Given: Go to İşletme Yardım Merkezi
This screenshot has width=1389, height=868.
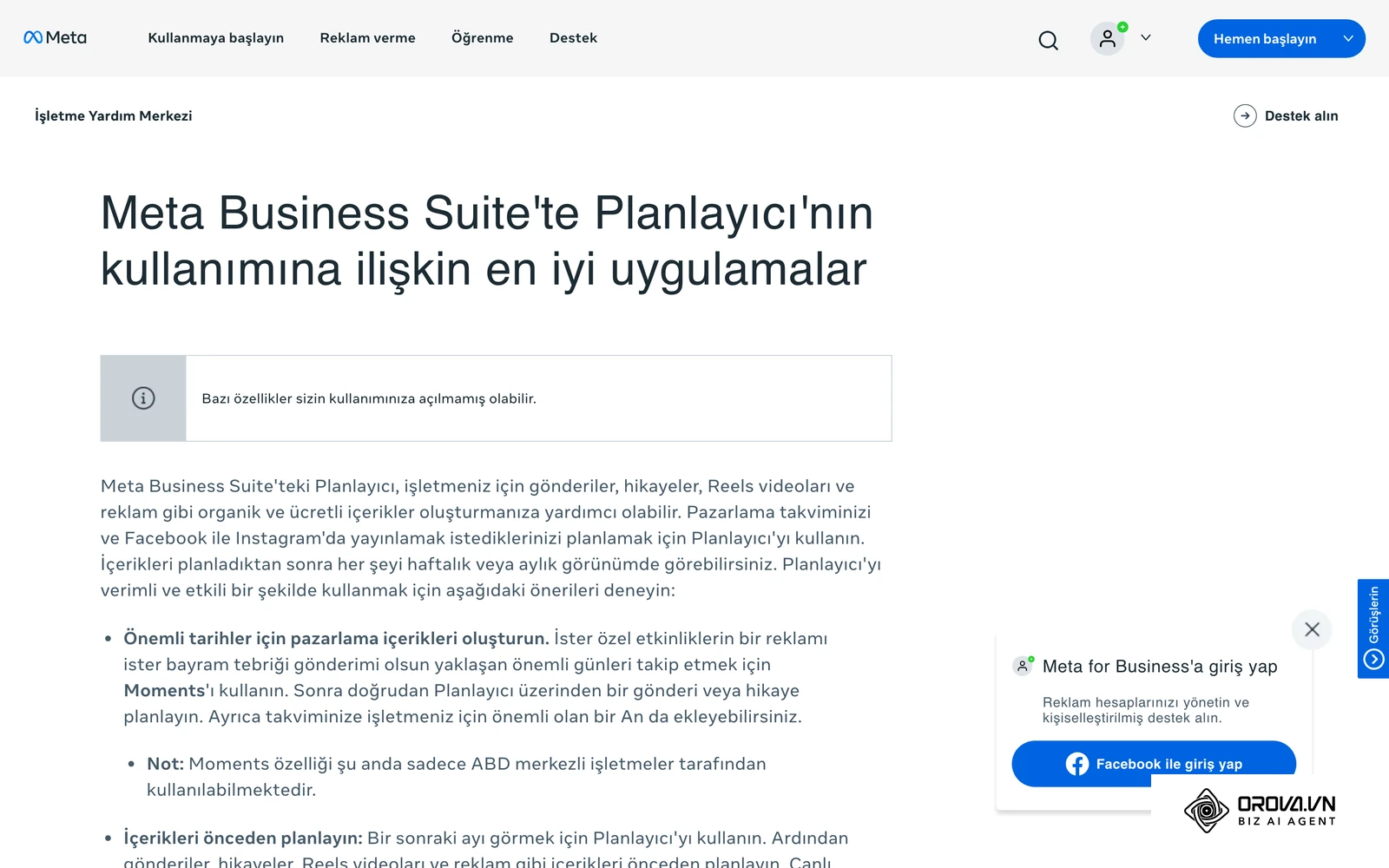Looking at the screenshot, I should pos(114,115).
